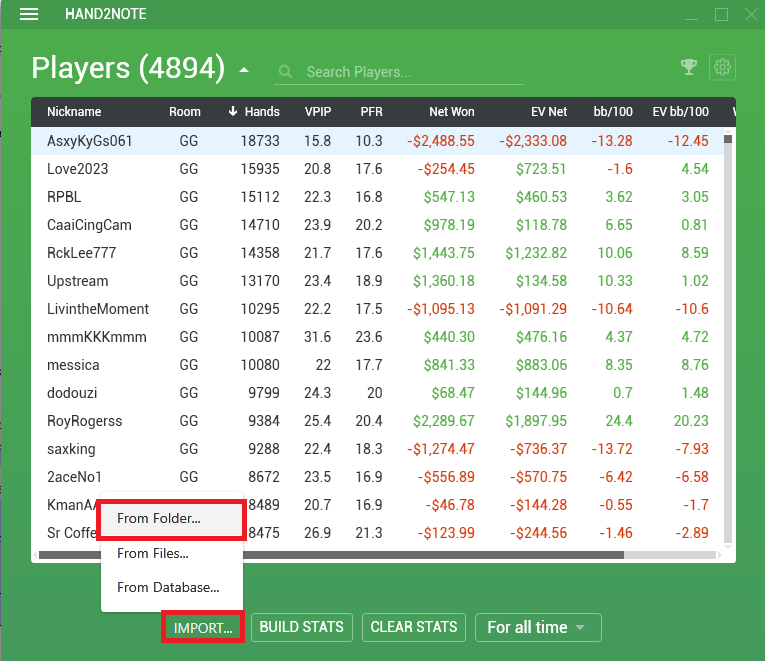This screenshot has height=661, width=765.
Task: Click the trophy icon
Action: (688, 67)
